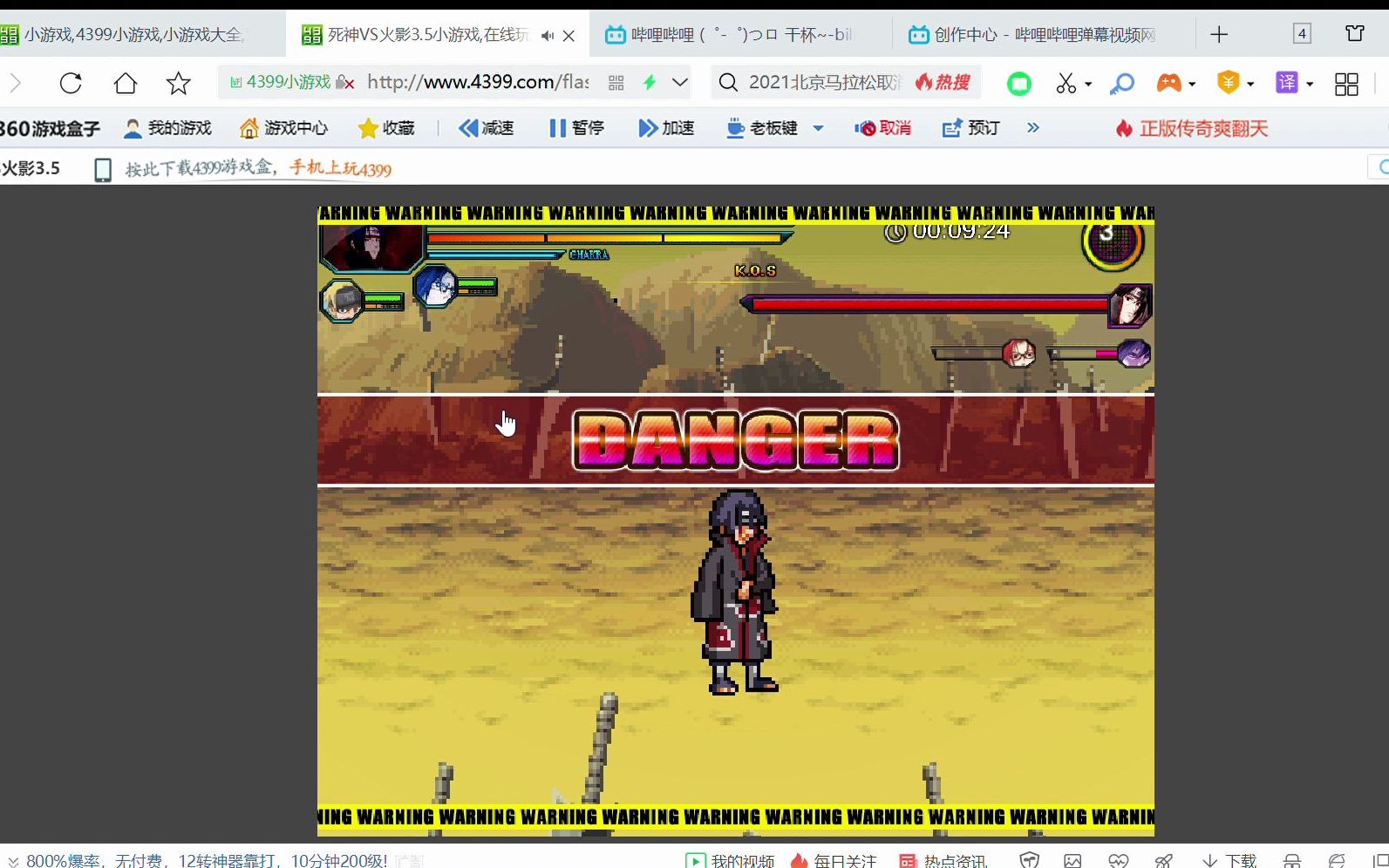Reload the page with the refresh icon
1389x868 pixels.
71,83
